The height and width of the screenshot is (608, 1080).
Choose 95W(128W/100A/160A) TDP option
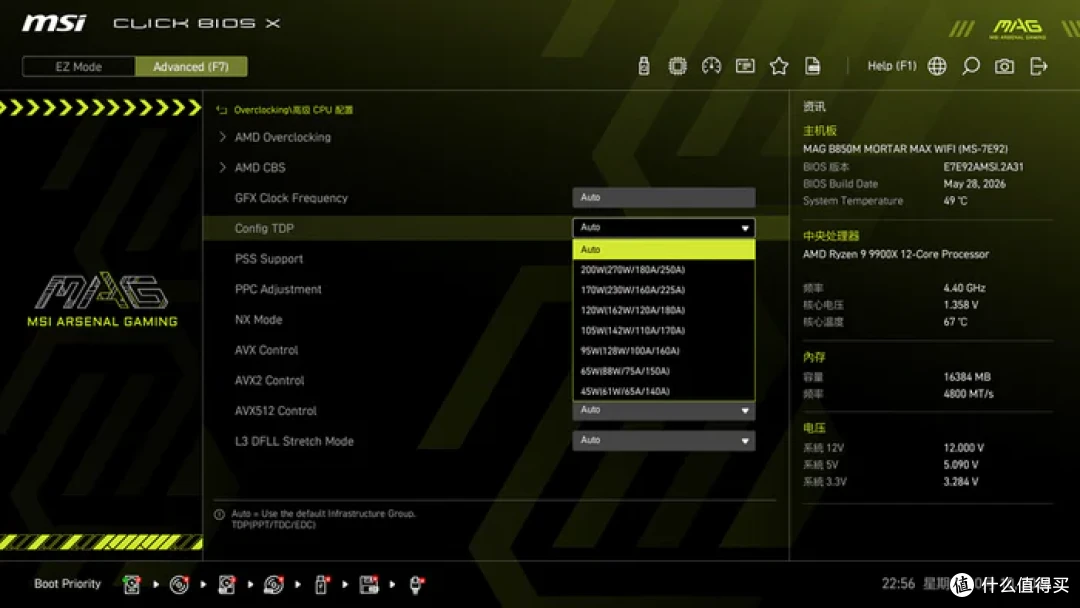click(663, 351)
